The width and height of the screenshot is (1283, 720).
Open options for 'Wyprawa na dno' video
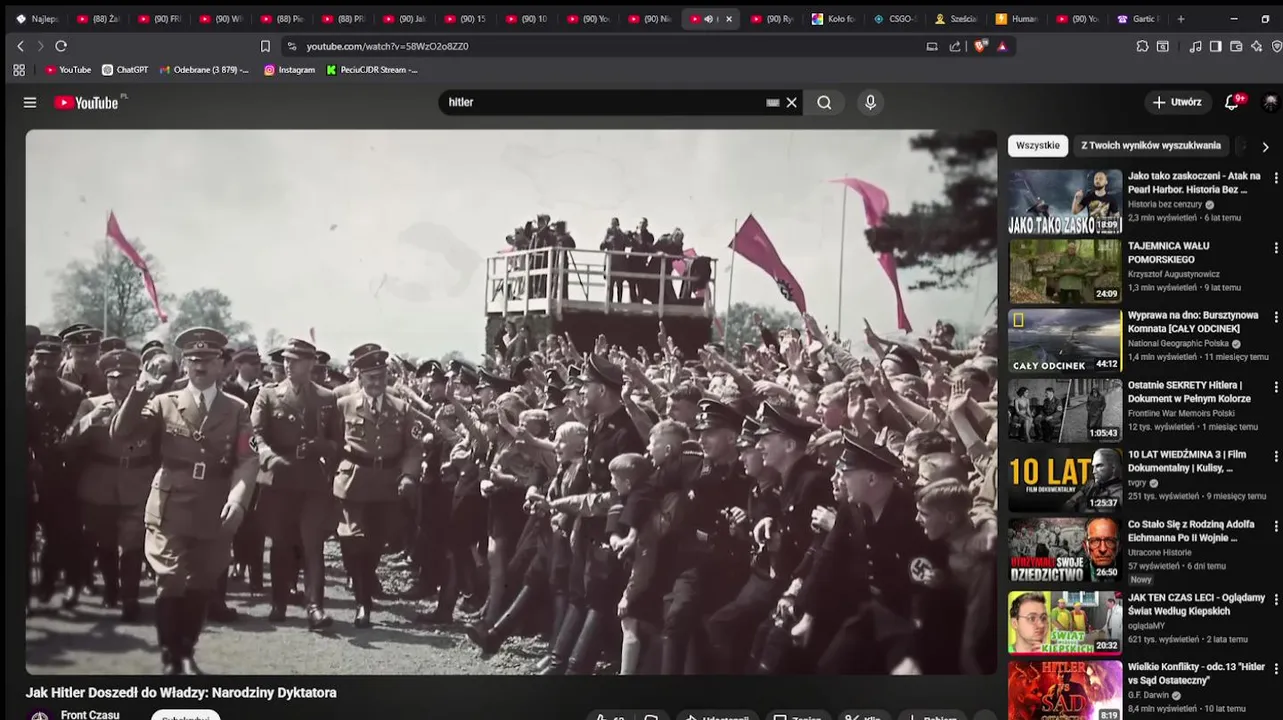click(x=1275, y=318)
